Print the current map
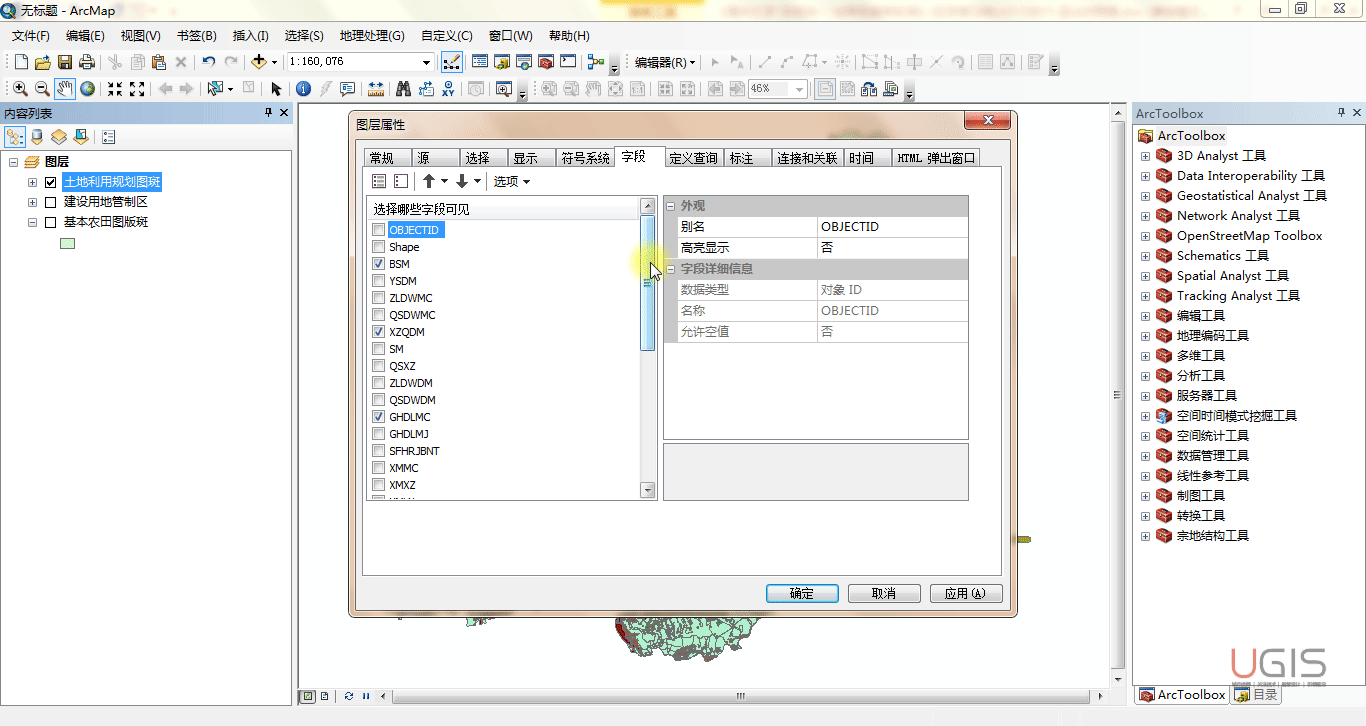This screenshot has height=726, width=1366. tap(87, 62)
